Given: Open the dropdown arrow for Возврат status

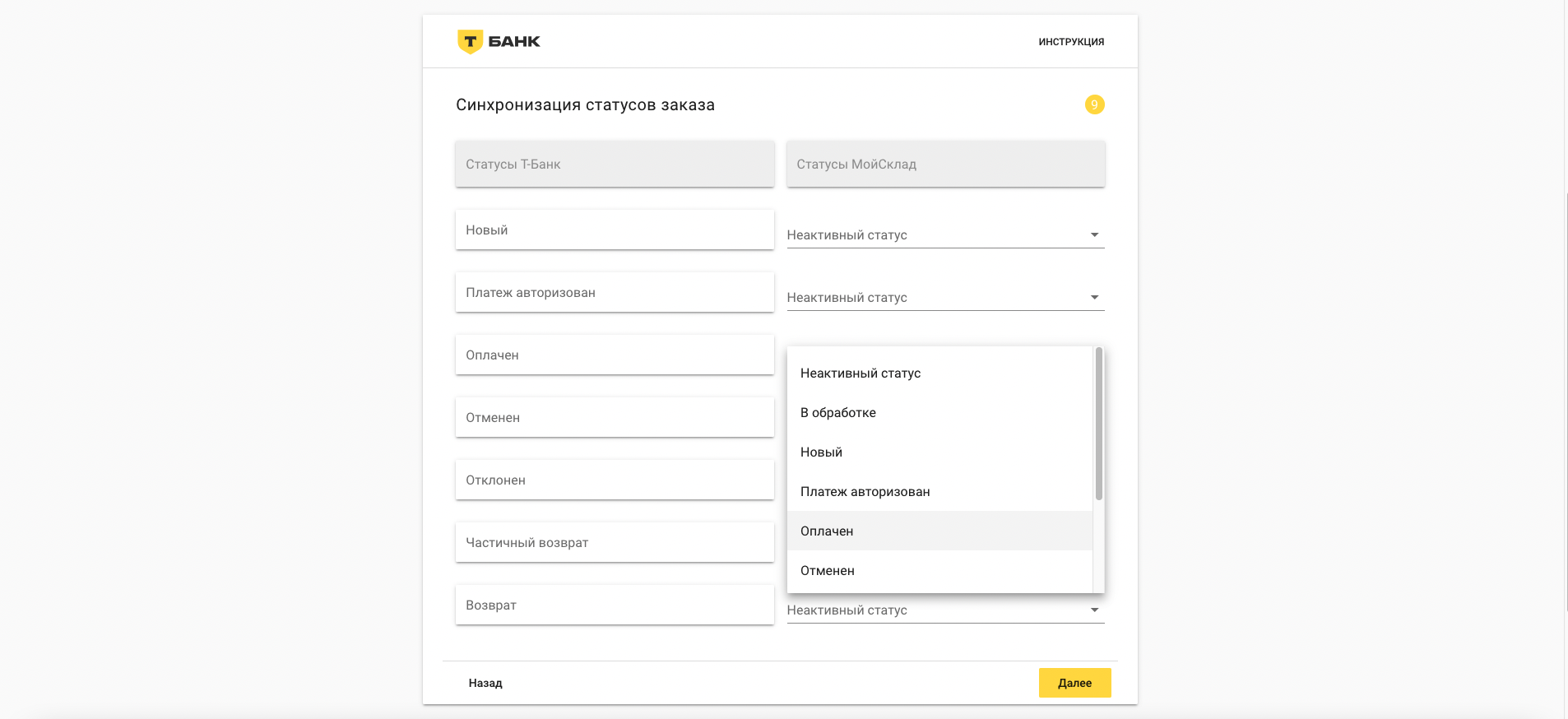Looking at the screenshot, I should [1094, 610].
